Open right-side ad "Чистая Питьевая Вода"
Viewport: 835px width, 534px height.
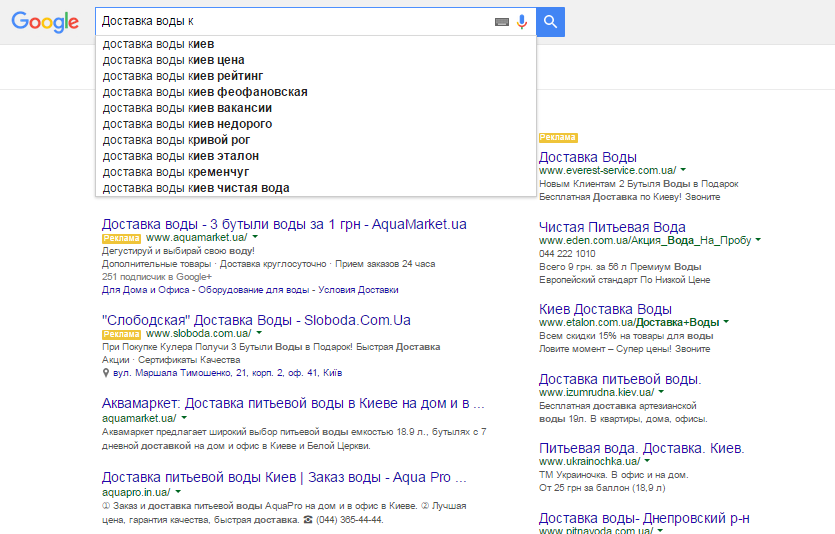(612, 227)
